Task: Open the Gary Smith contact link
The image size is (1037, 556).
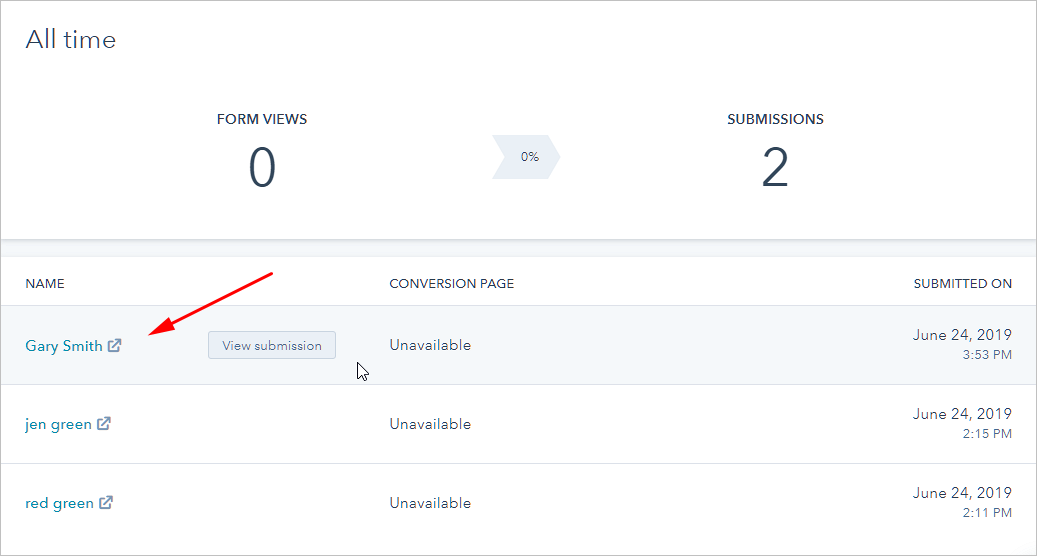Action: (64, 346)
